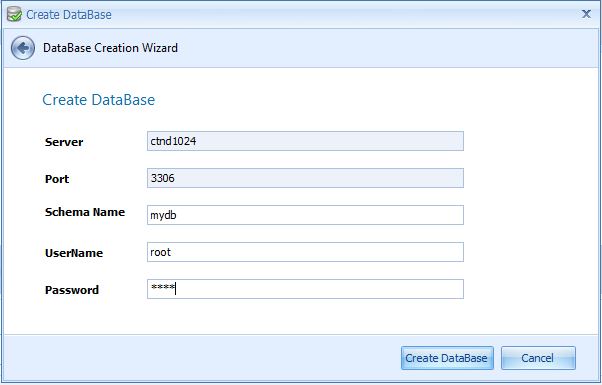Focus the Server field showing ctnd1024
Viewport: 602px width, 385px height.
[305, 141]
